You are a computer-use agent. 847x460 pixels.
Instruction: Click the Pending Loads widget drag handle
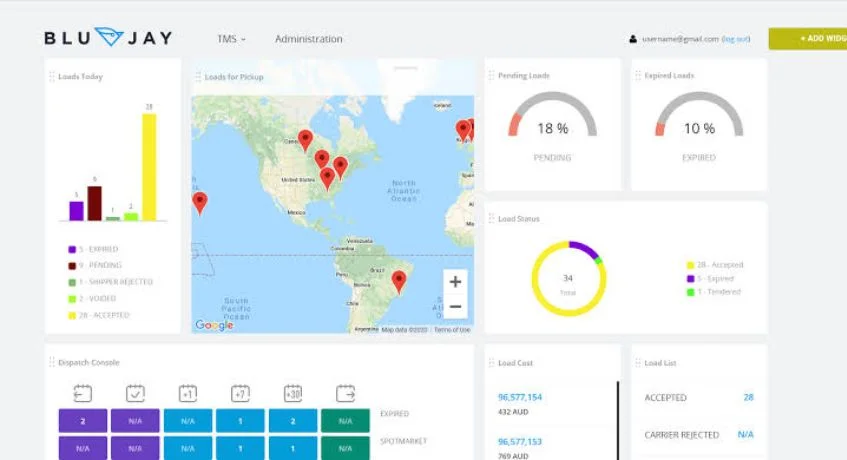pos(491,76)
